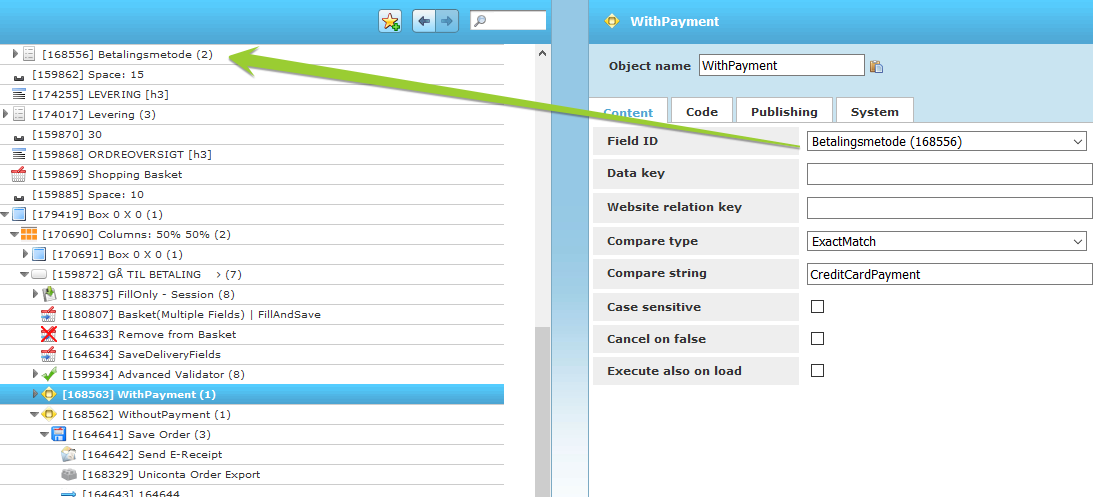Select the "[164633] Remove from Basket" row
This screenshot has height=497, width=1093.
[x=252, y=335]
